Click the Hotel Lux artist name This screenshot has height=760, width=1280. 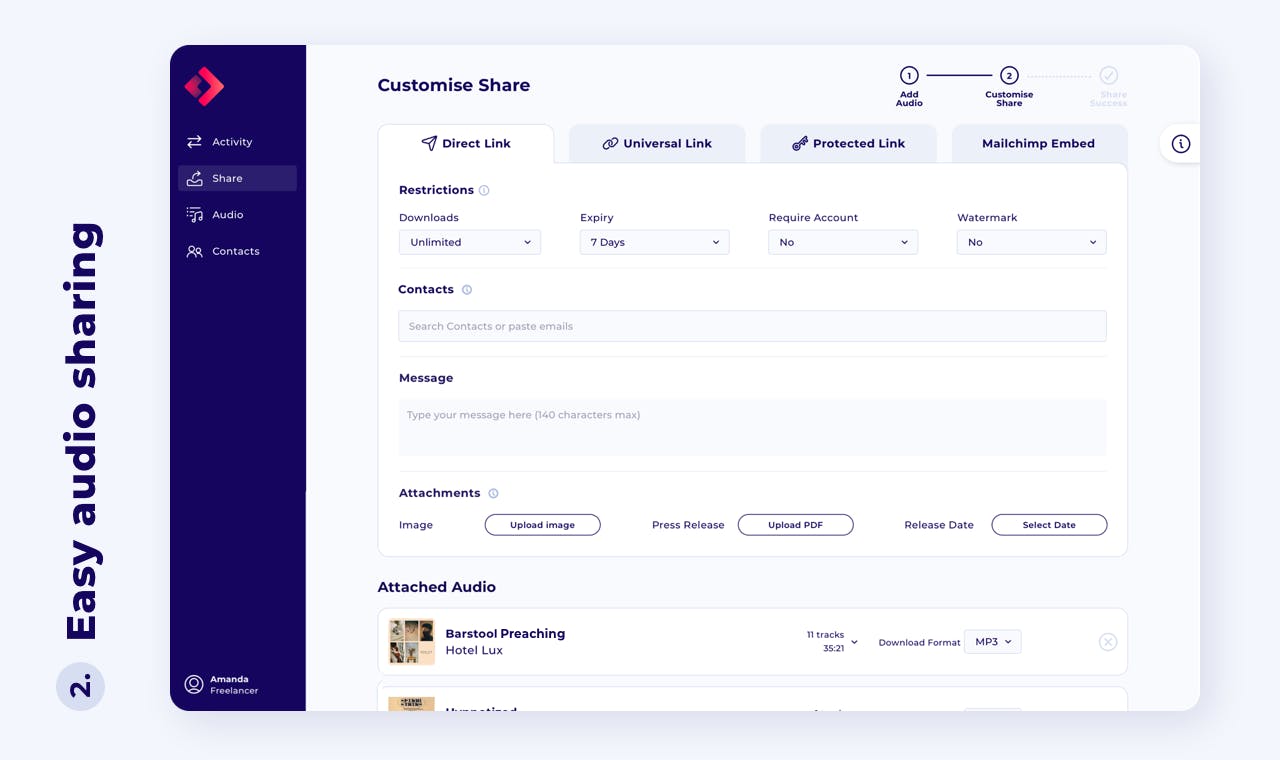click(x=474, y=651)
